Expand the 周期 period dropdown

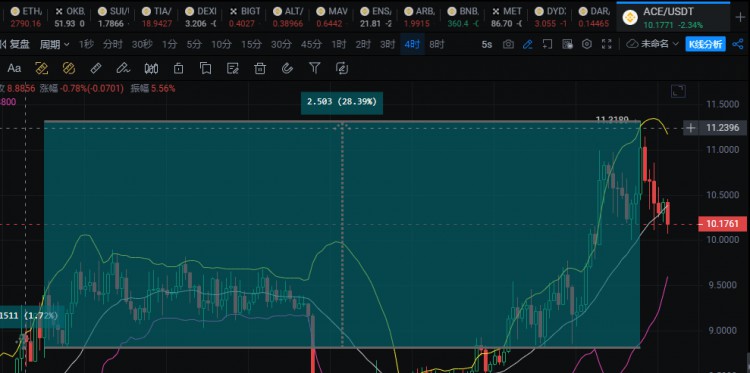(x=54, y=45)
